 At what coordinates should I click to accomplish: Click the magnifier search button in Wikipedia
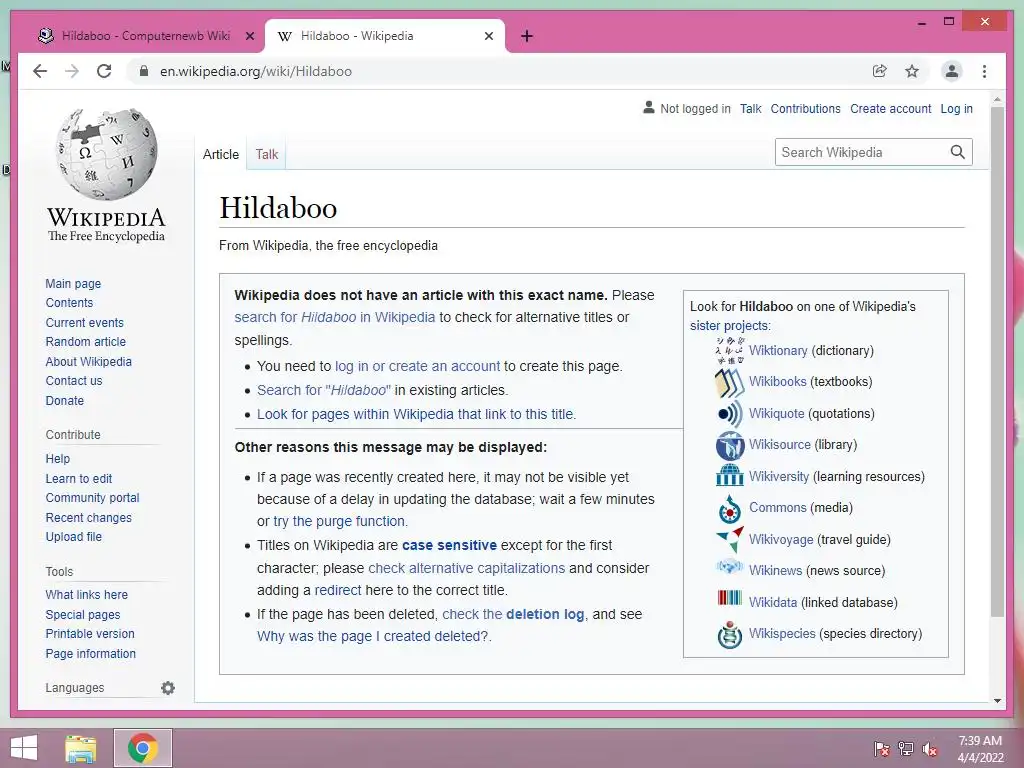(957, 152)
